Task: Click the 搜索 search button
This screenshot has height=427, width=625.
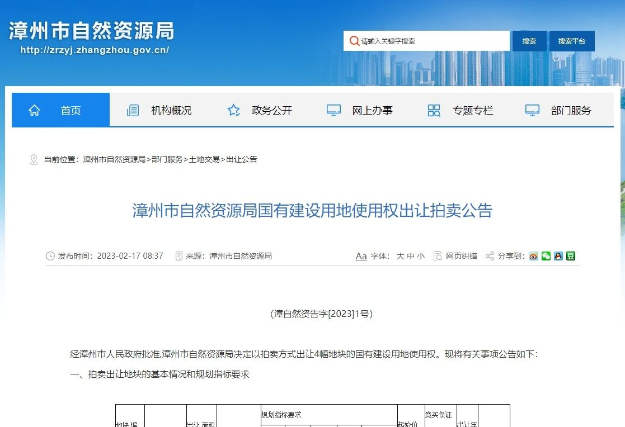Action: point(530,41)
